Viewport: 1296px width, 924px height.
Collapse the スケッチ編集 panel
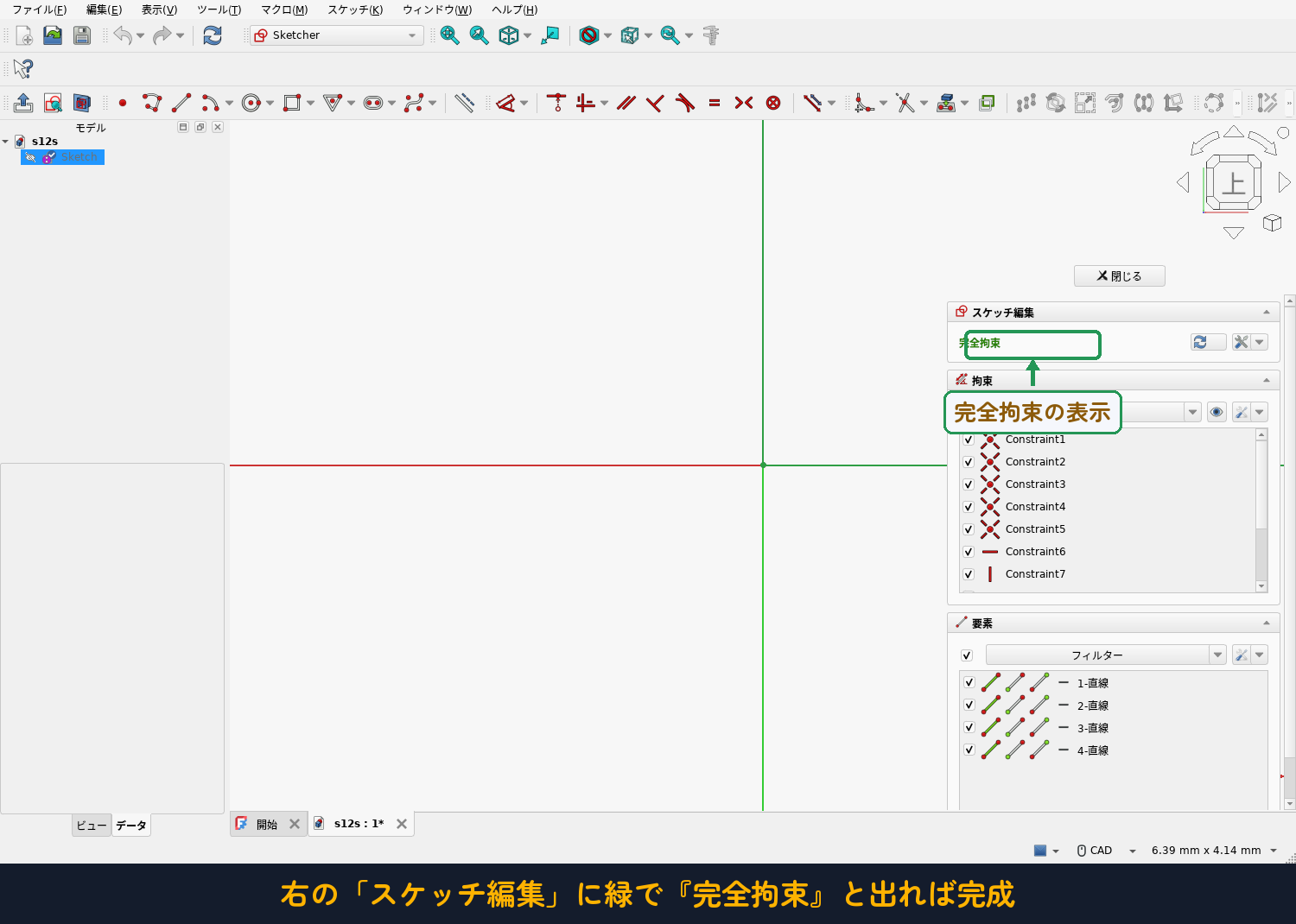[1267, 312]
